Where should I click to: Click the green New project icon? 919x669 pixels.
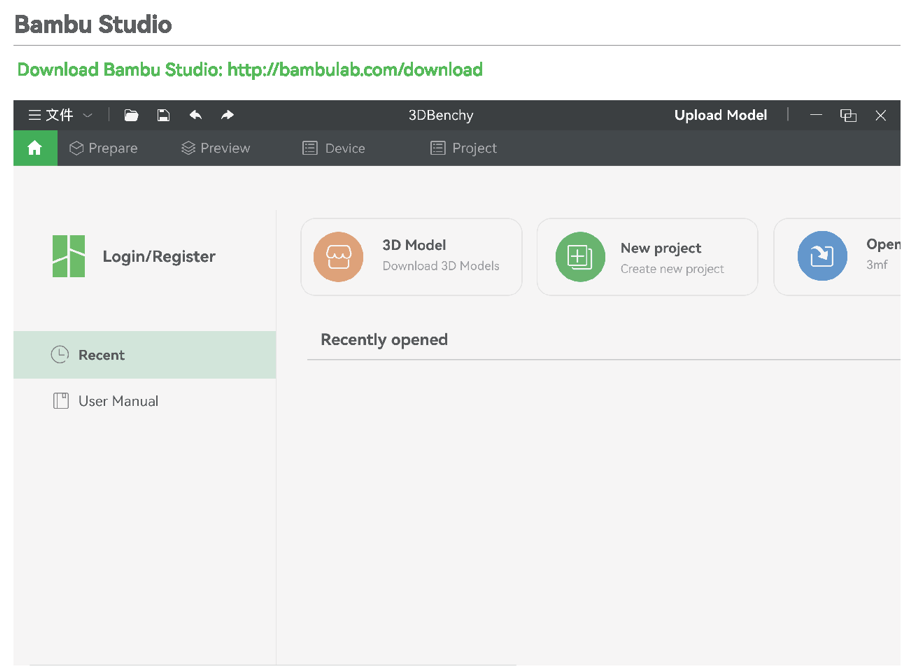coord(580,257)
